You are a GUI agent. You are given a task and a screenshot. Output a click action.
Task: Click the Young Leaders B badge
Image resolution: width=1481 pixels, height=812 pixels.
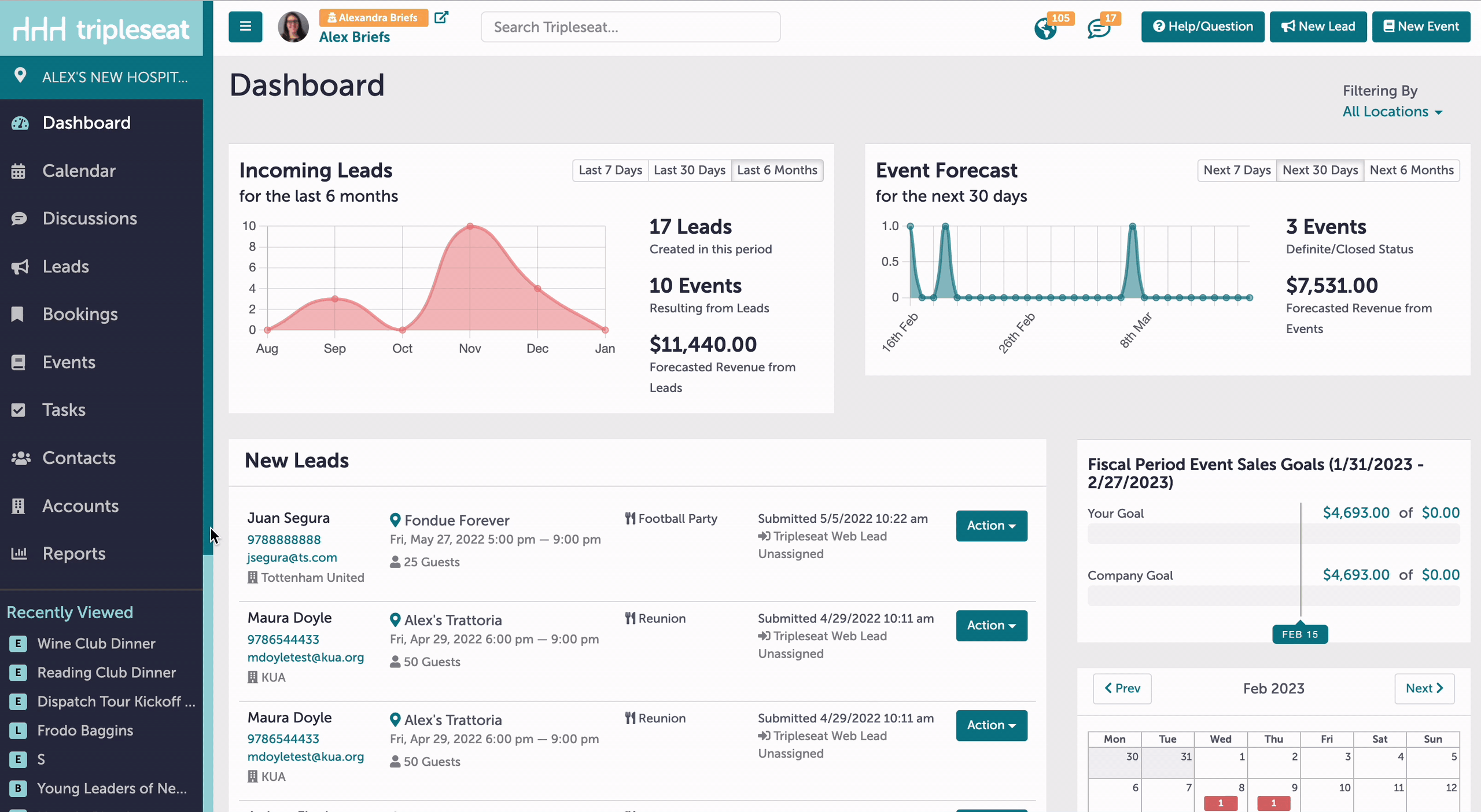point(18,788)
